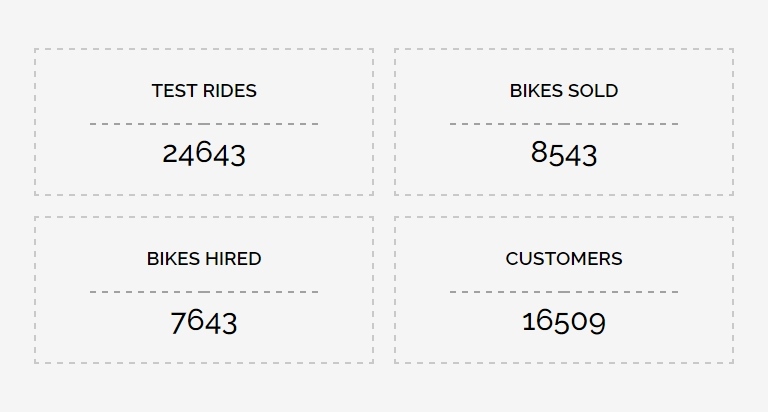768x412 pixels.
Task: Click the word TEST in first card
Action: tap(175, 91)
